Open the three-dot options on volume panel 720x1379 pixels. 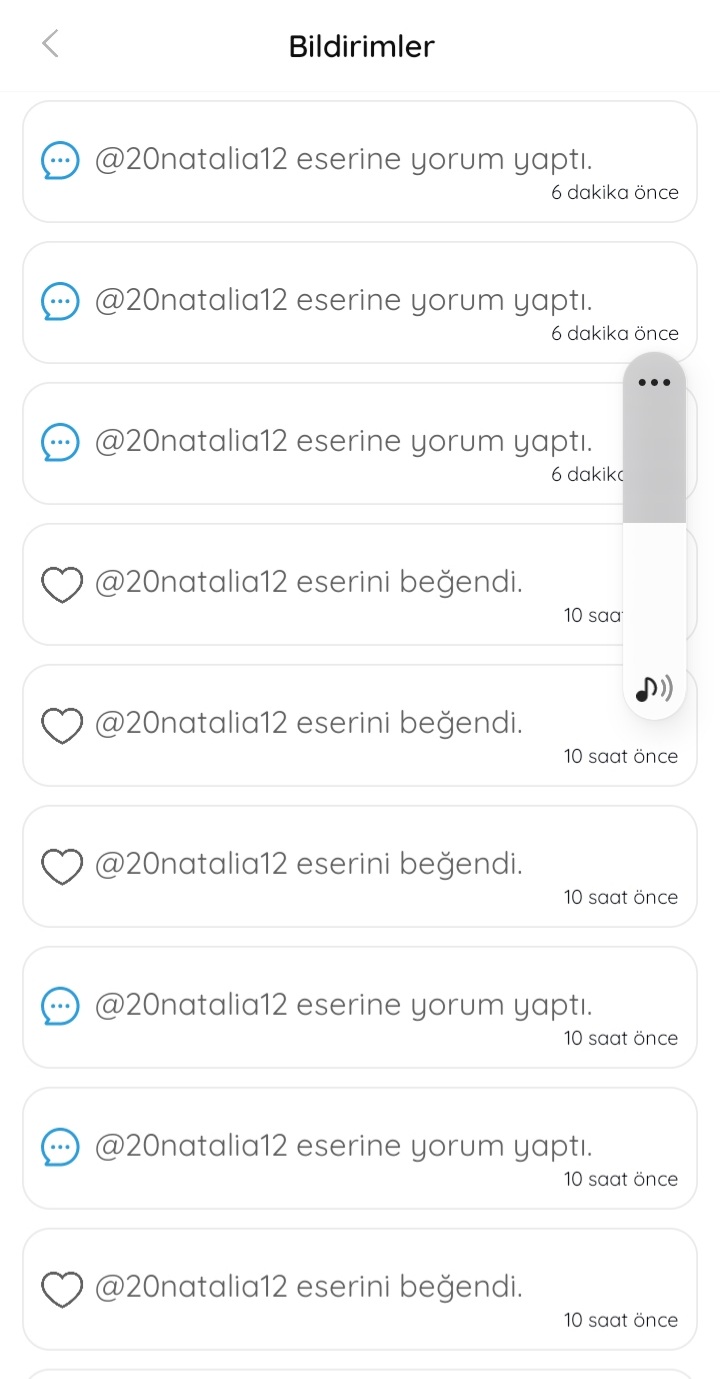(654, 382)
